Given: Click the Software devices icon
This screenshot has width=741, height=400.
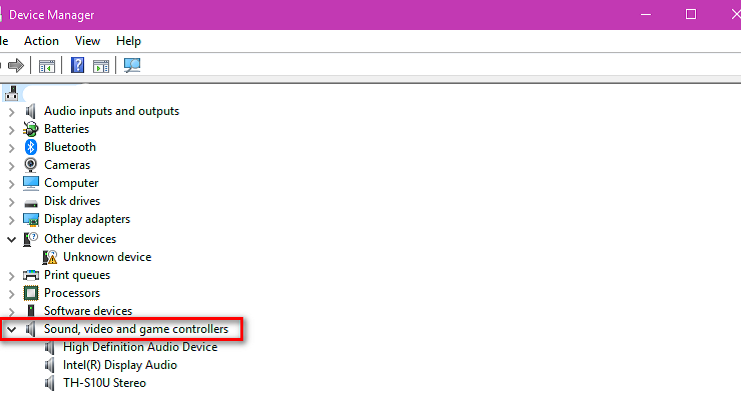Looking at the screenshot, I should 31,311.
